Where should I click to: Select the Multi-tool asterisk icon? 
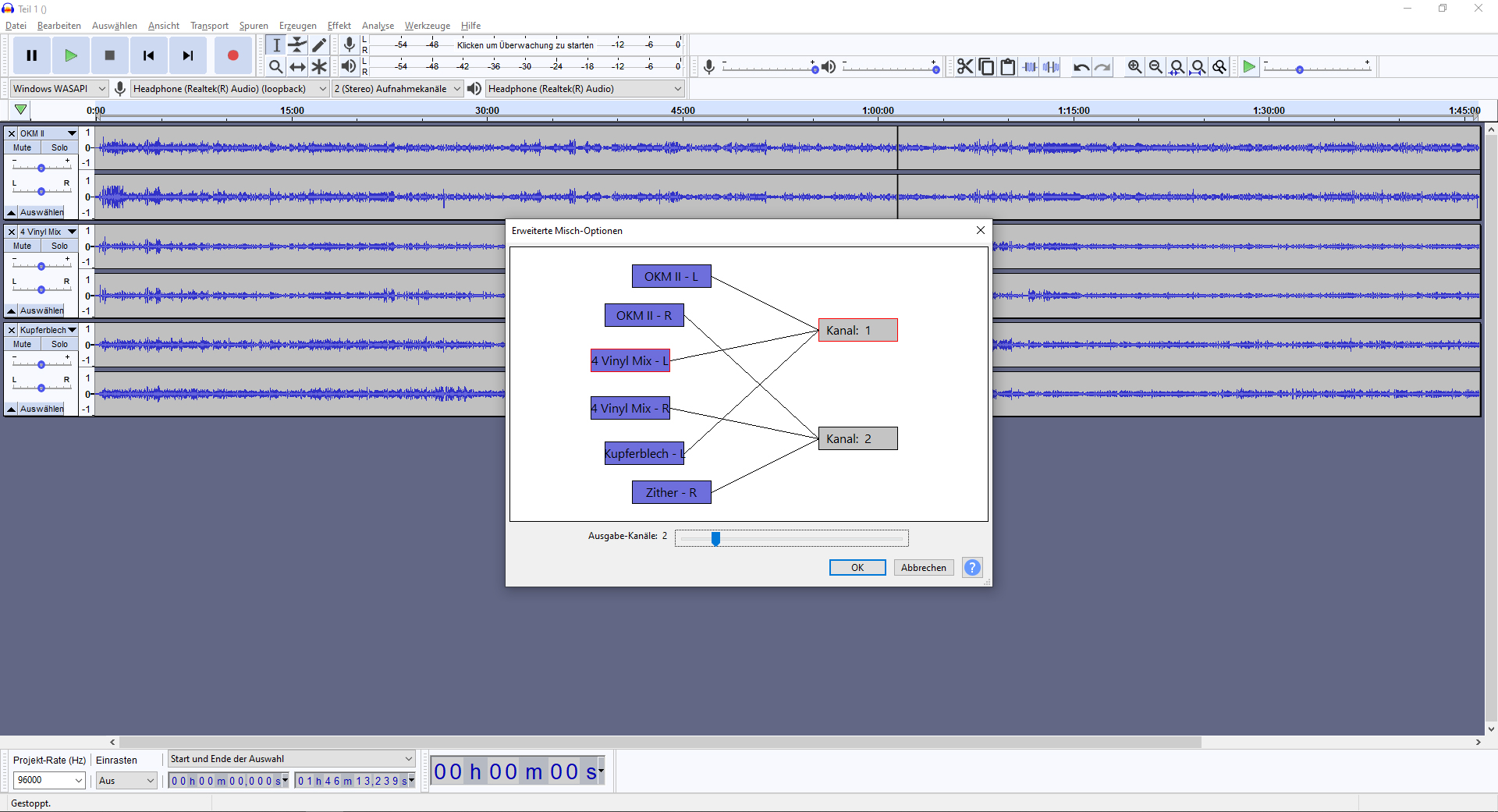319,67
